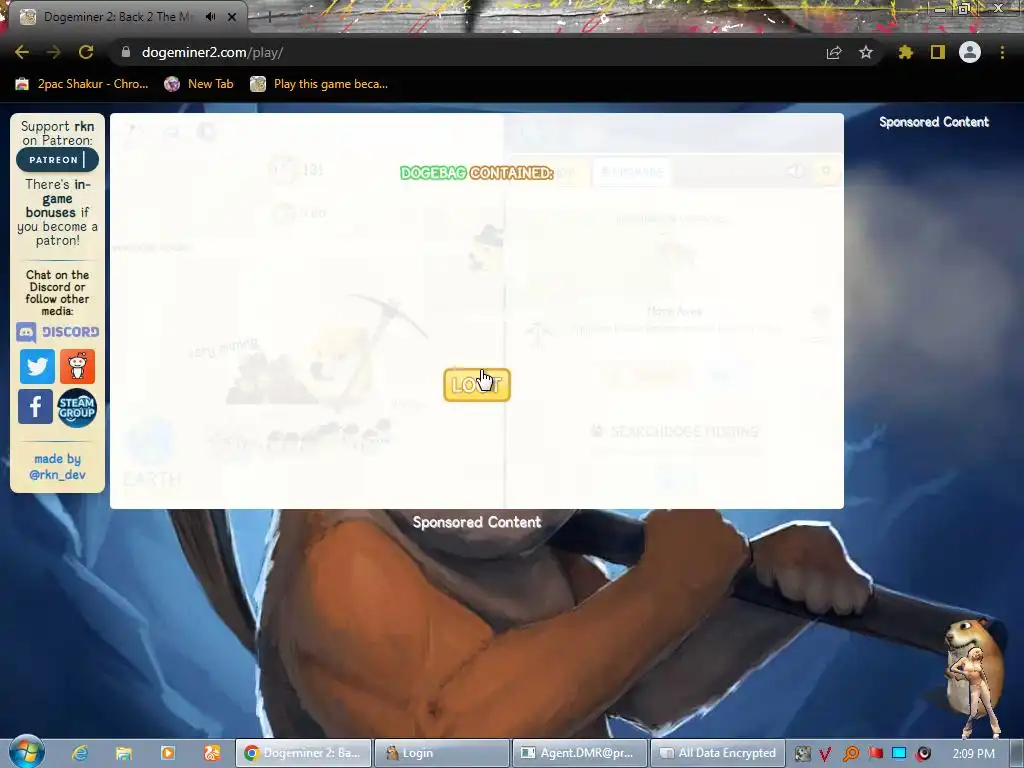Open Windows Explorer folder on taskbar
This screenshot has height=768, width=1024.
[123, 753]
